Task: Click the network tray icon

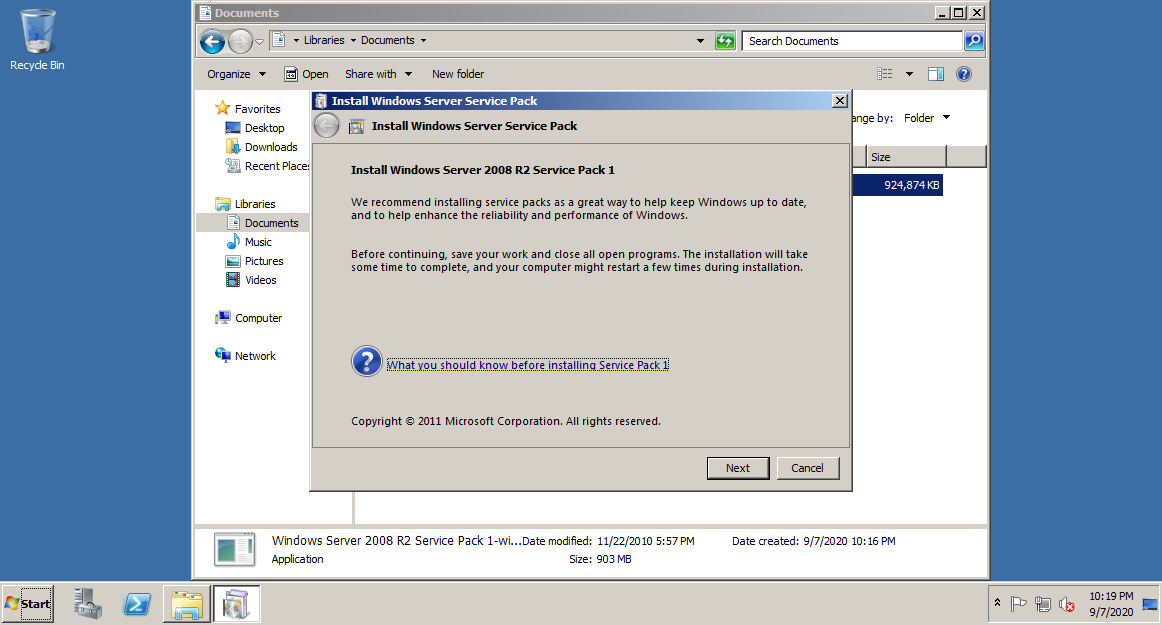Action: click(1043, 604)
